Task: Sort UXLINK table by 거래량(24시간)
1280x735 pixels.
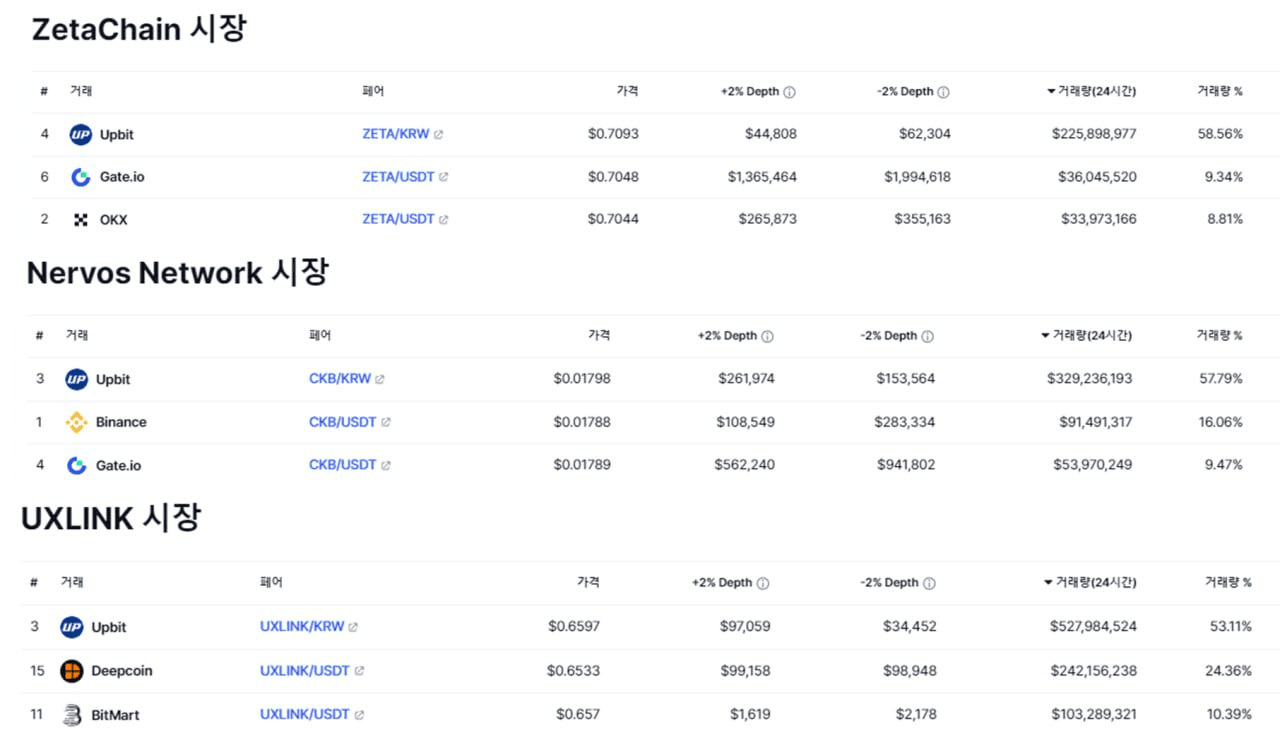Action: point(1090,582)
